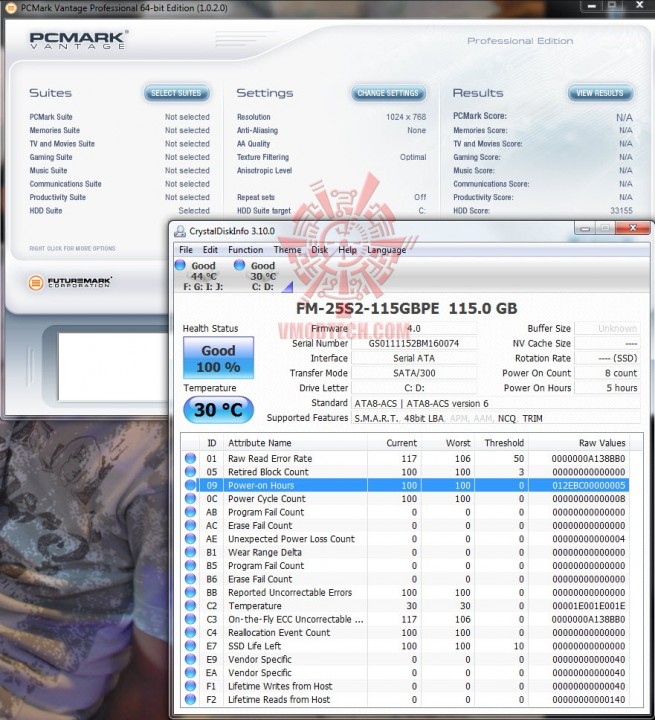Click the View Results button in PCMark Vantage

(x=600, y=93)
